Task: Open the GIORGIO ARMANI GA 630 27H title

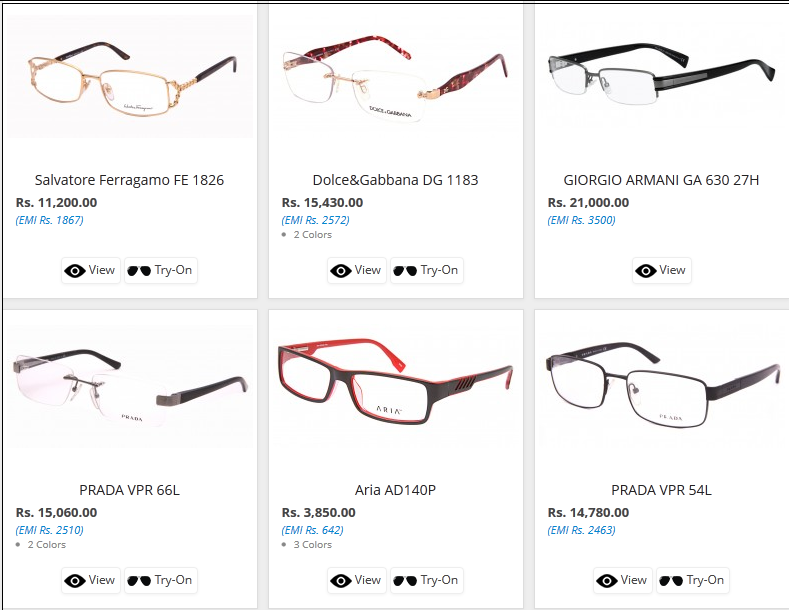Action: 661,180
